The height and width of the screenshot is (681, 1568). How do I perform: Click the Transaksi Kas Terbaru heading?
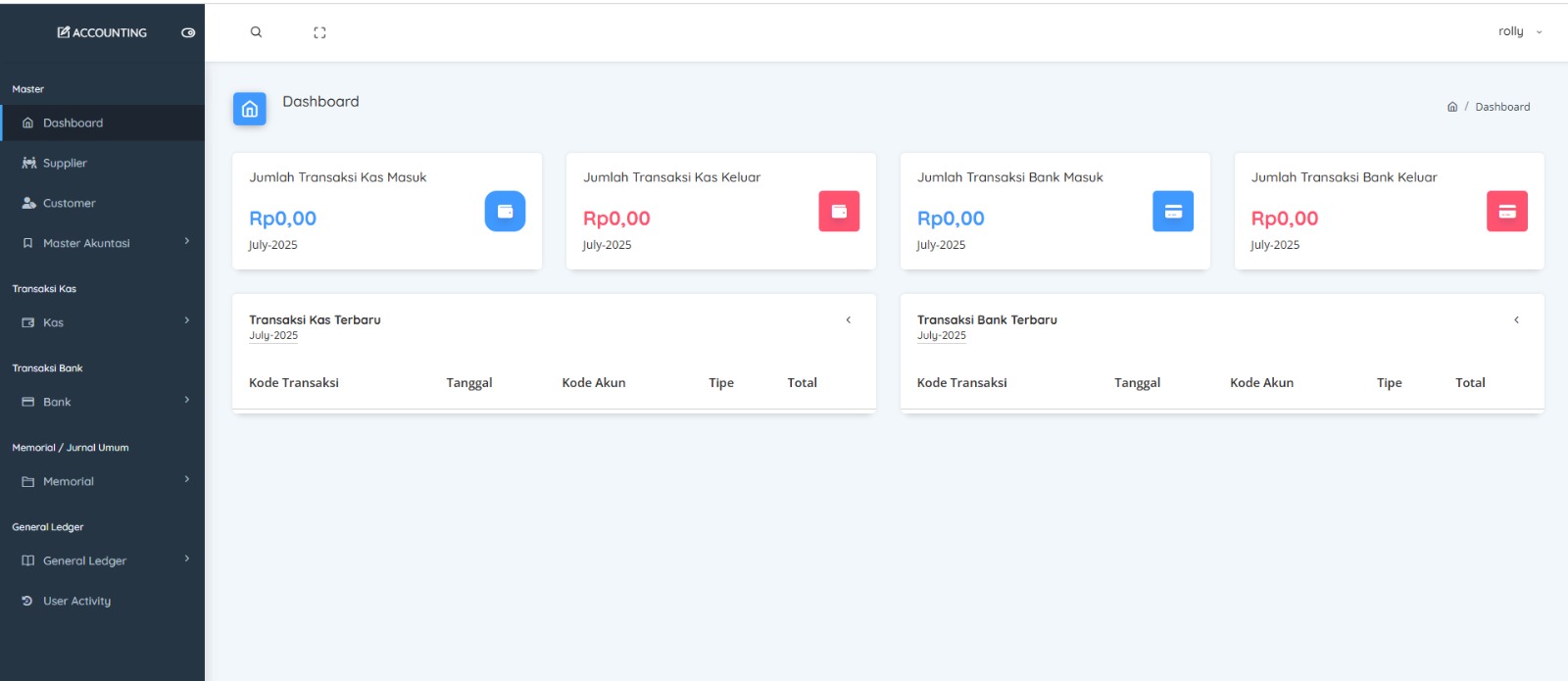tap(315, 319)
